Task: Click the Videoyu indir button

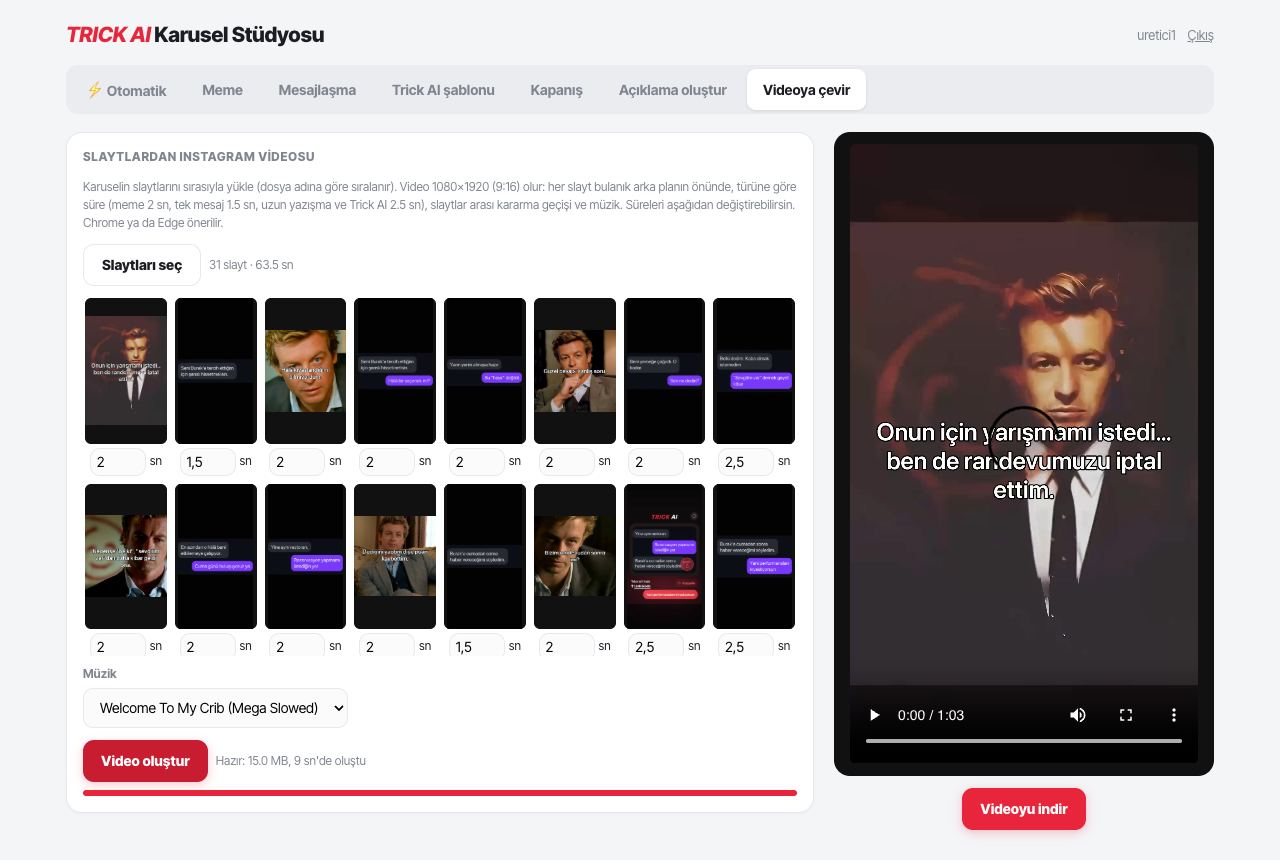Action: [1024, 809]
